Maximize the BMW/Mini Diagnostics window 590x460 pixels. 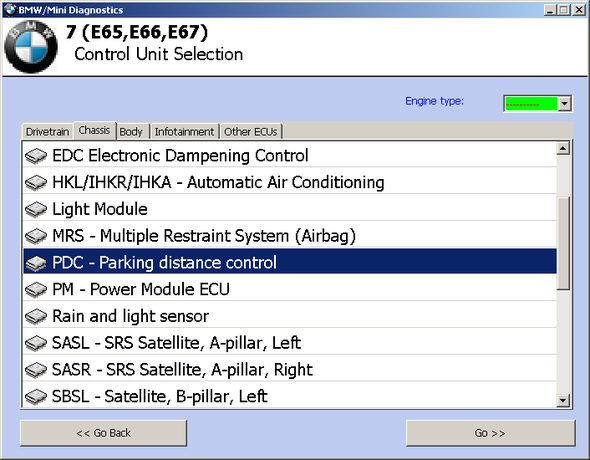(564, 10)
